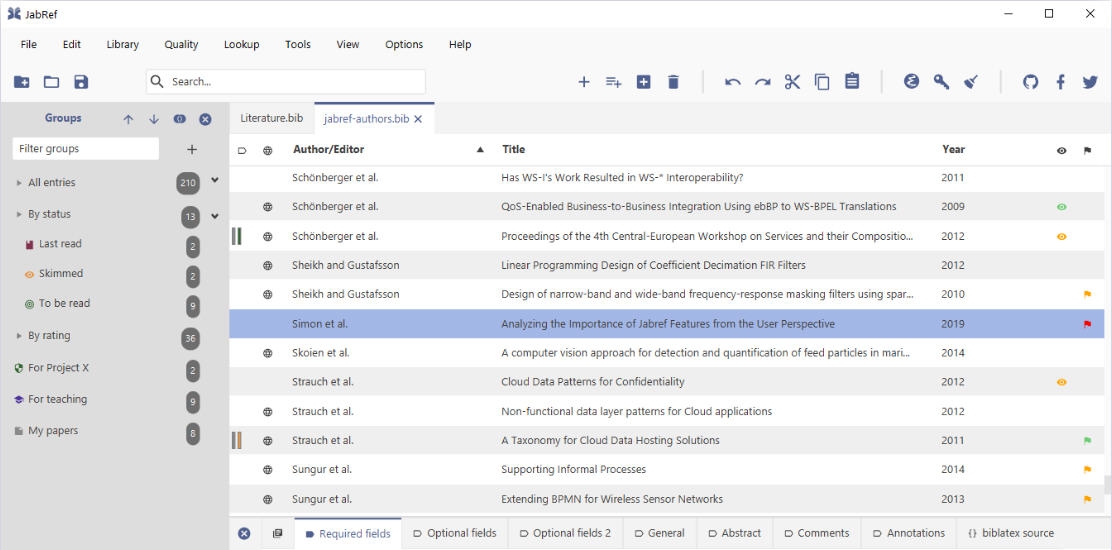Screen dimensions: 1112x550
Task: Click the entry type icon in the editor bar
Action: pyautogui.click(x=277, y=534)
